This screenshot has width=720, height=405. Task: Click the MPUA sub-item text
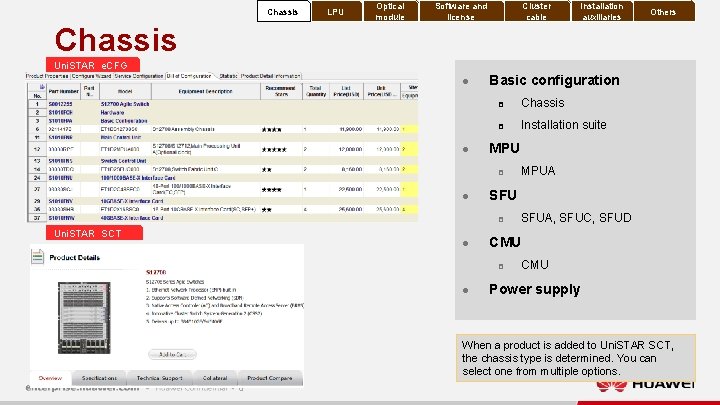(538, 171)
